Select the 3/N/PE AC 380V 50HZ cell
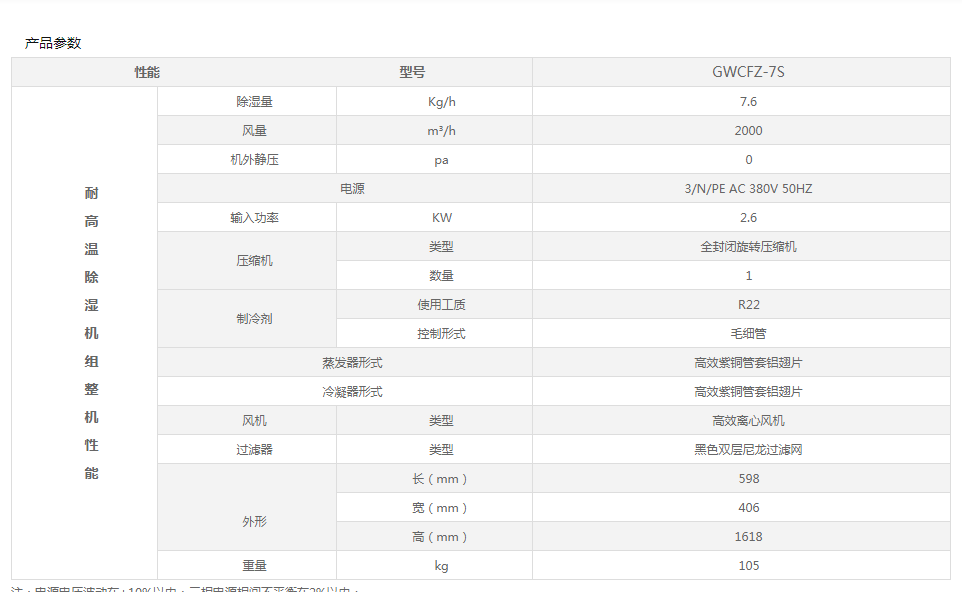Image resolution: width=962 pixels, height=592 pixels. point(748,188)
